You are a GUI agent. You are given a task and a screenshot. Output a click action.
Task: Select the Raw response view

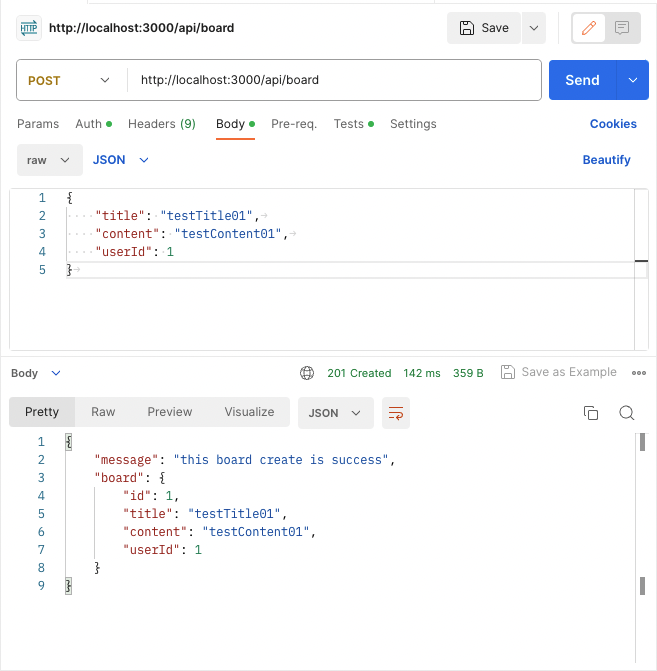pos(103,412)
